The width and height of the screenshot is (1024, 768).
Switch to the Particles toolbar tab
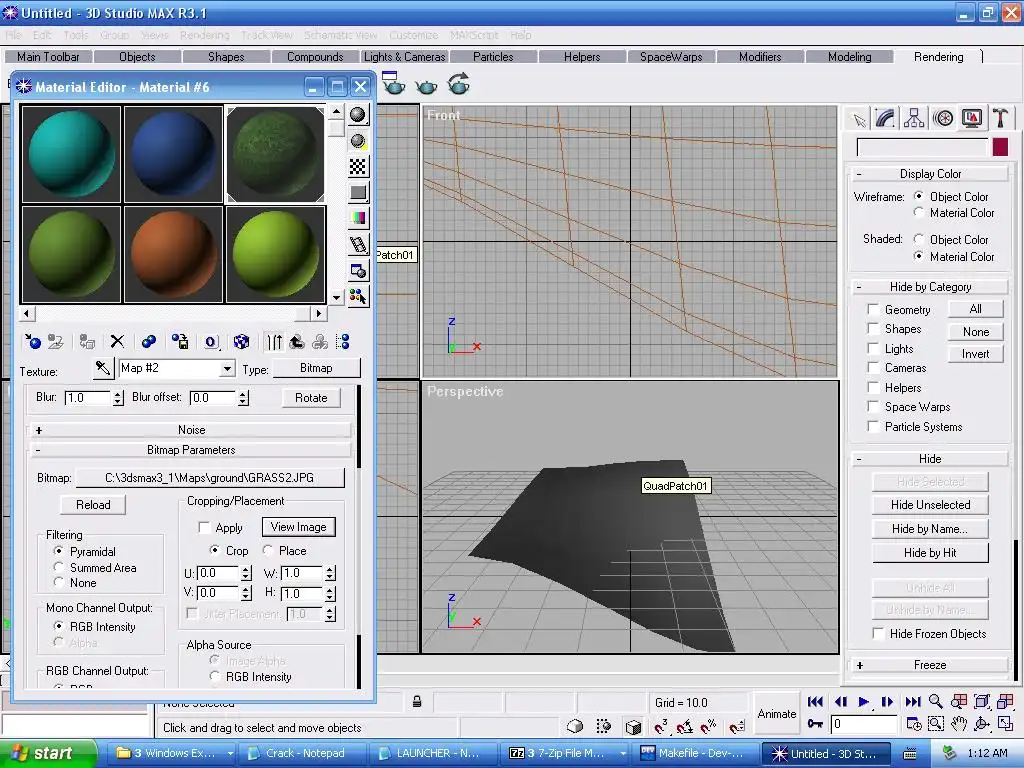coord(493,57)
